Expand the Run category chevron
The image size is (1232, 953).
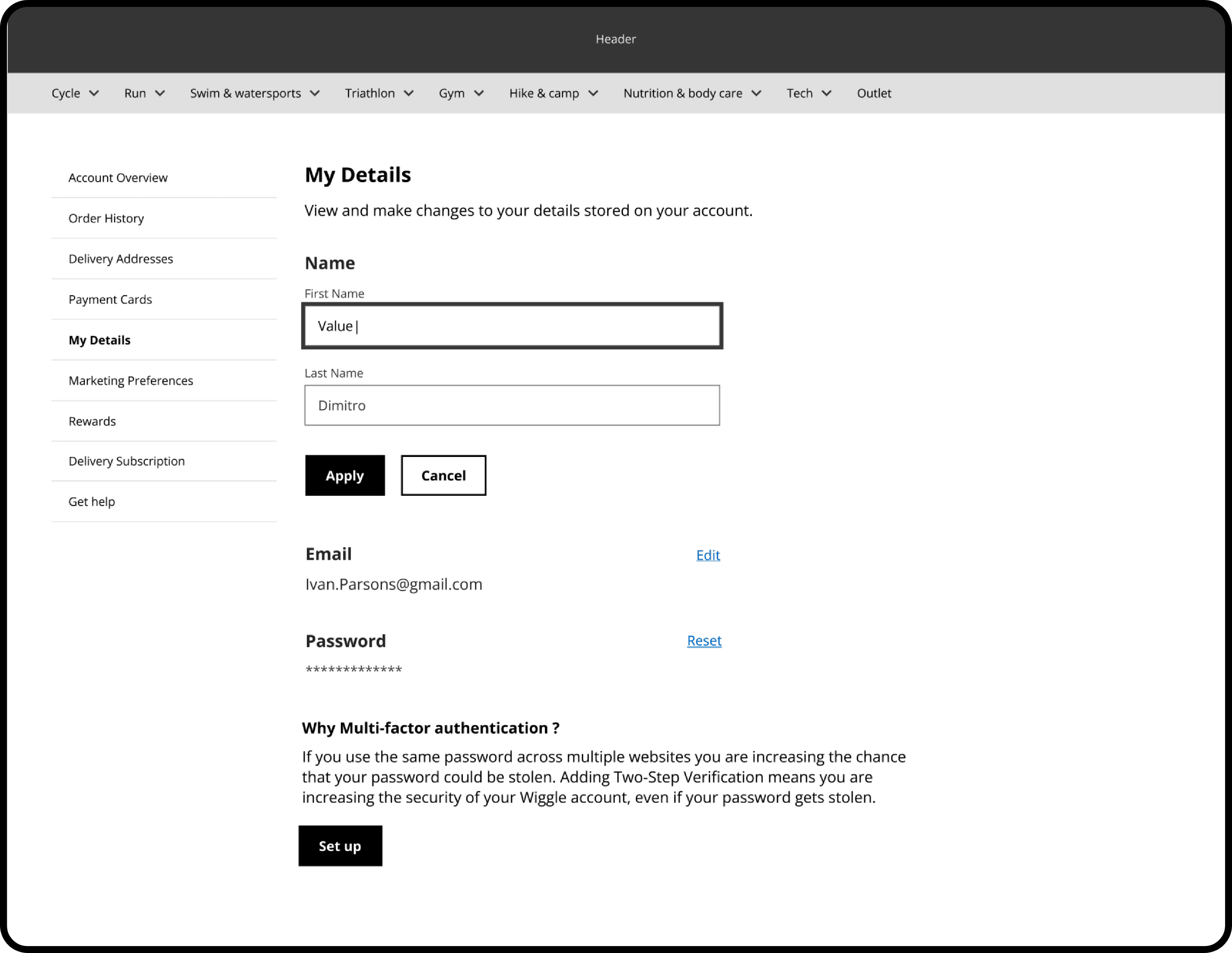[x=160, y=93]
